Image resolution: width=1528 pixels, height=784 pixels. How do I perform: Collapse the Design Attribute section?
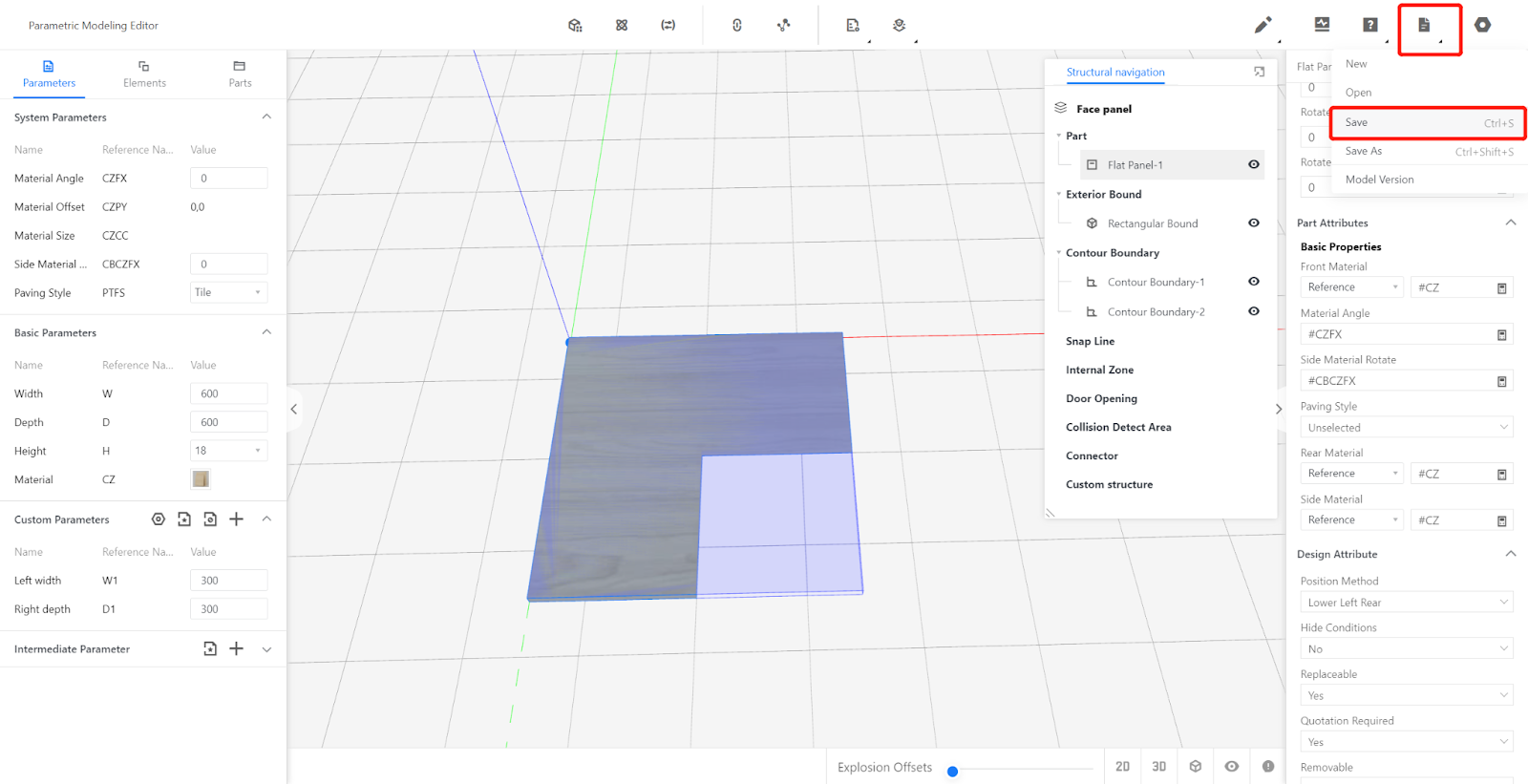tap(1511, 554)
